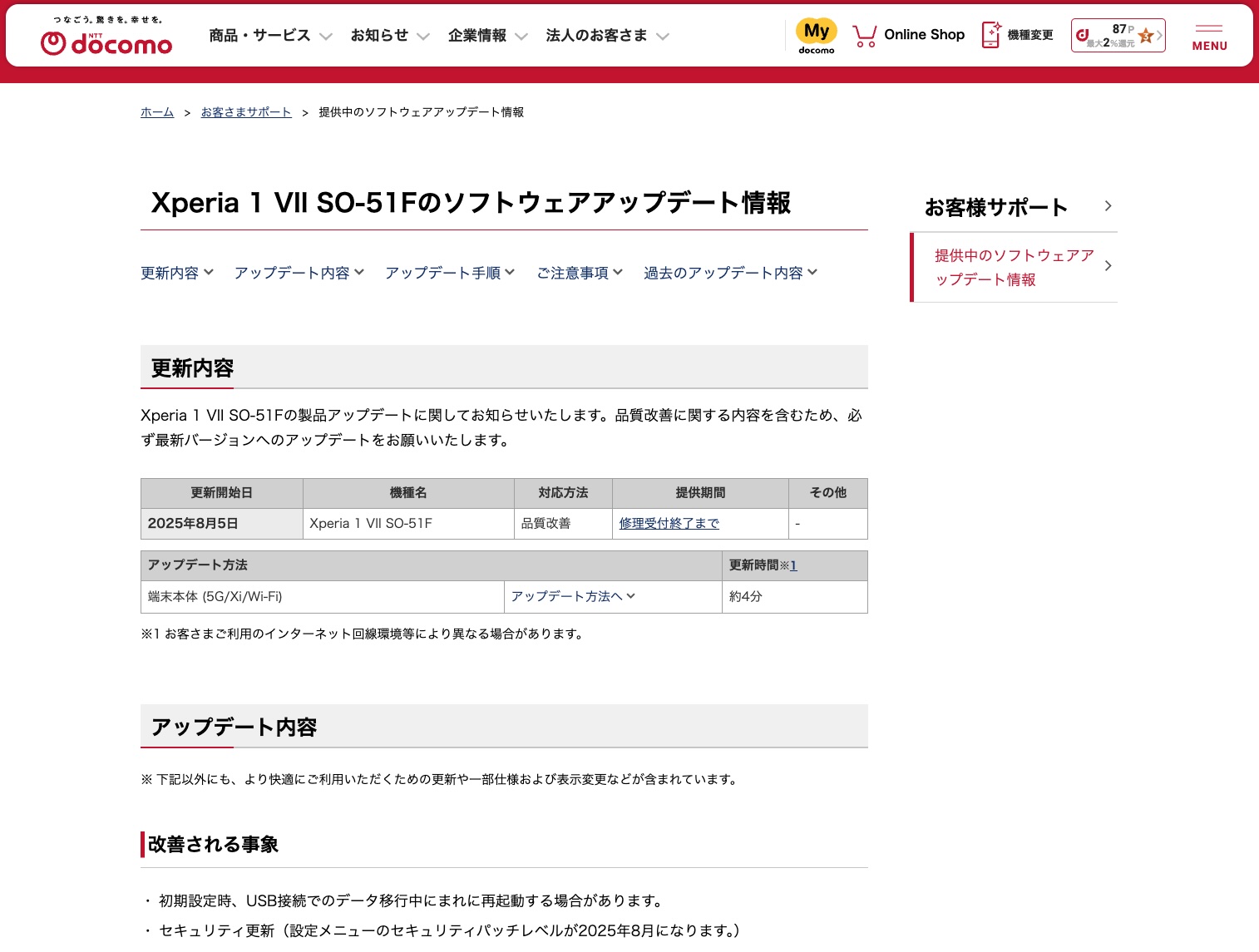Click chevron beside 提供中のソフトウェアアップデート情報
The image size is (1259, 952).
click(x=1108, y=266)
